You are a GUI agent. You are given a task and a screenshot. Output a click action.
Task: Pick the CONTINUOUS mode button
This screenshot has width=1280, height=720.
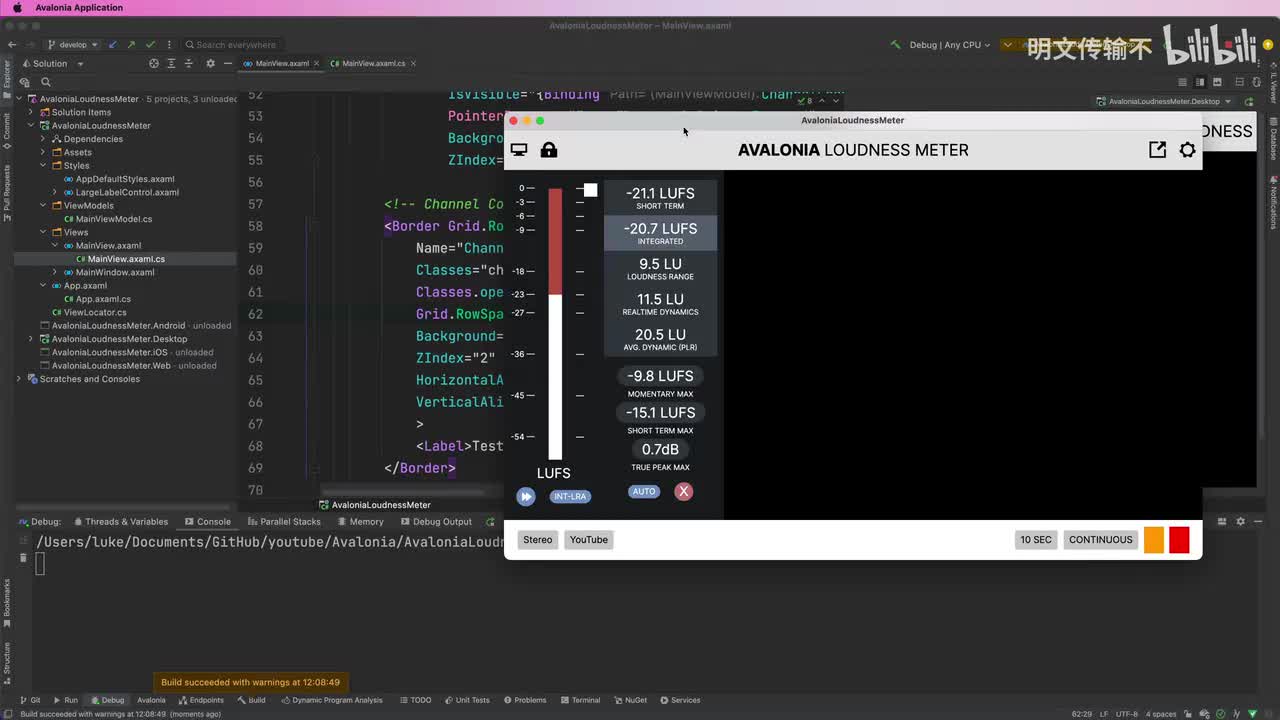click(x=1101, y=540)
